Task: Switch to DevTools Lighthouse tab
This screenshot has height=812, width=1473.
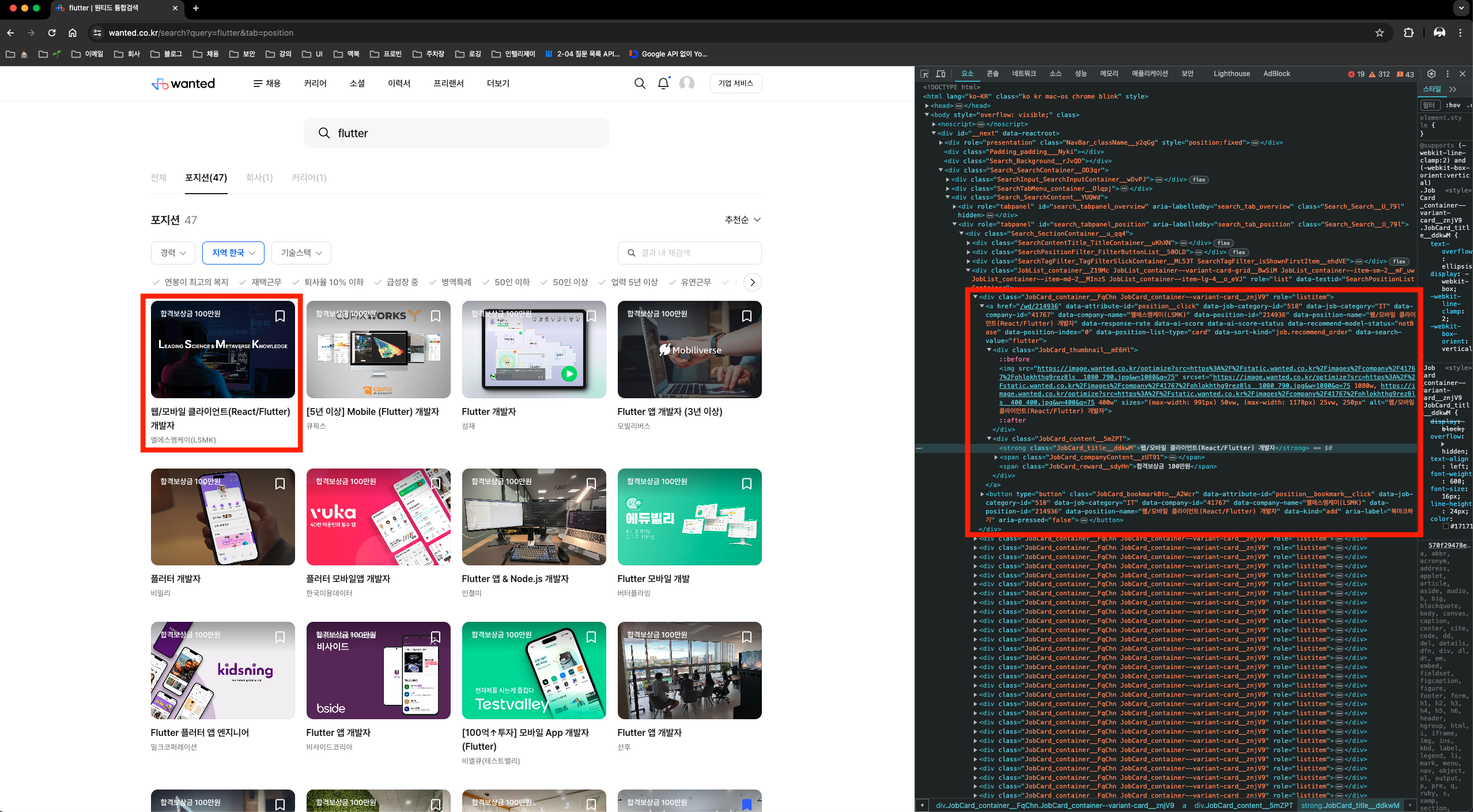Action: click(1232, 74)
